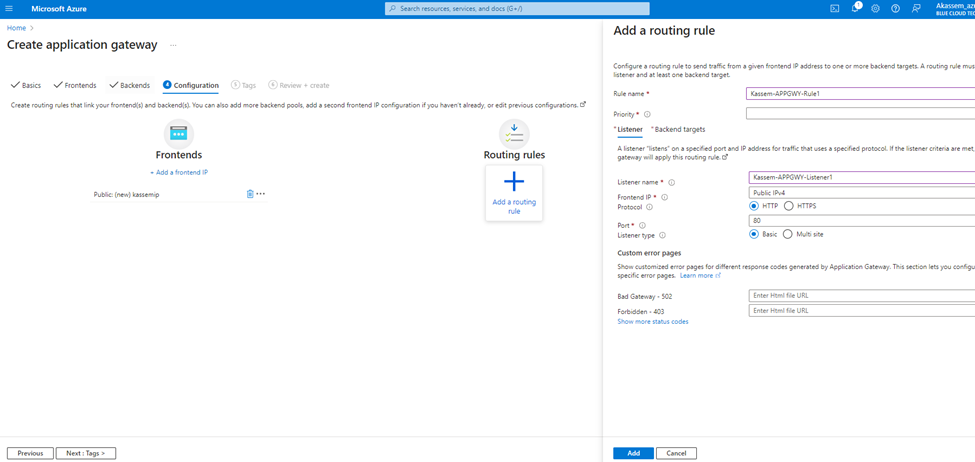
Task: Go to the Basics tab
Action: click(x=26, y=85)
